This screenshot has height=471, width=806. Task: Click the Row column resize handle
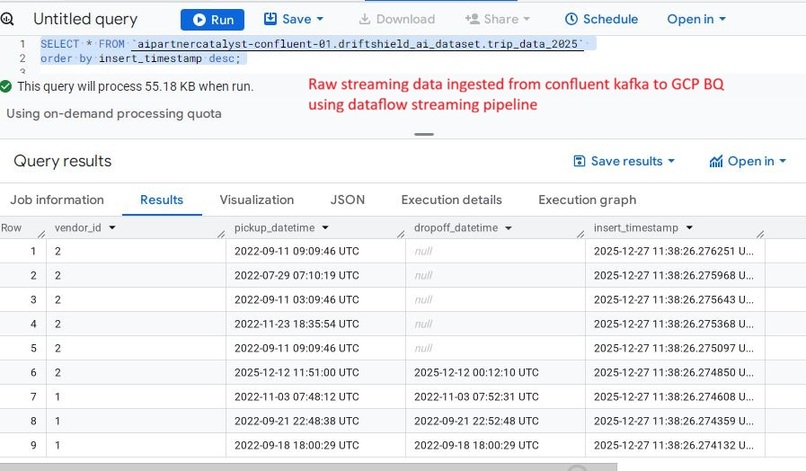tap(42, 234)
